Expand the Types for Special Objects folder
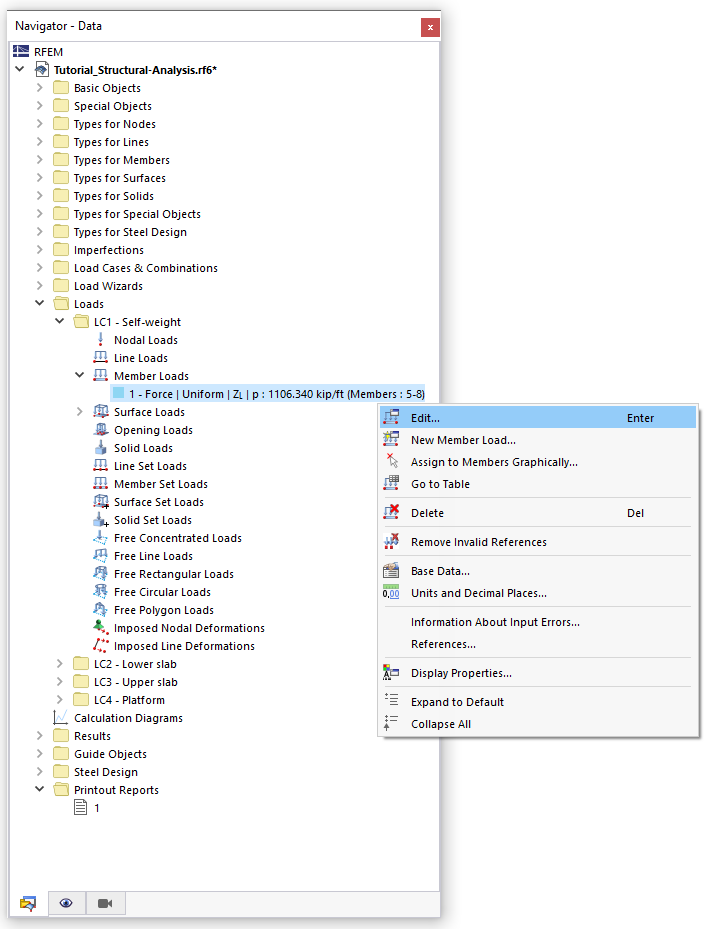The width and height of the screenshot is (707, 929). 40,214
